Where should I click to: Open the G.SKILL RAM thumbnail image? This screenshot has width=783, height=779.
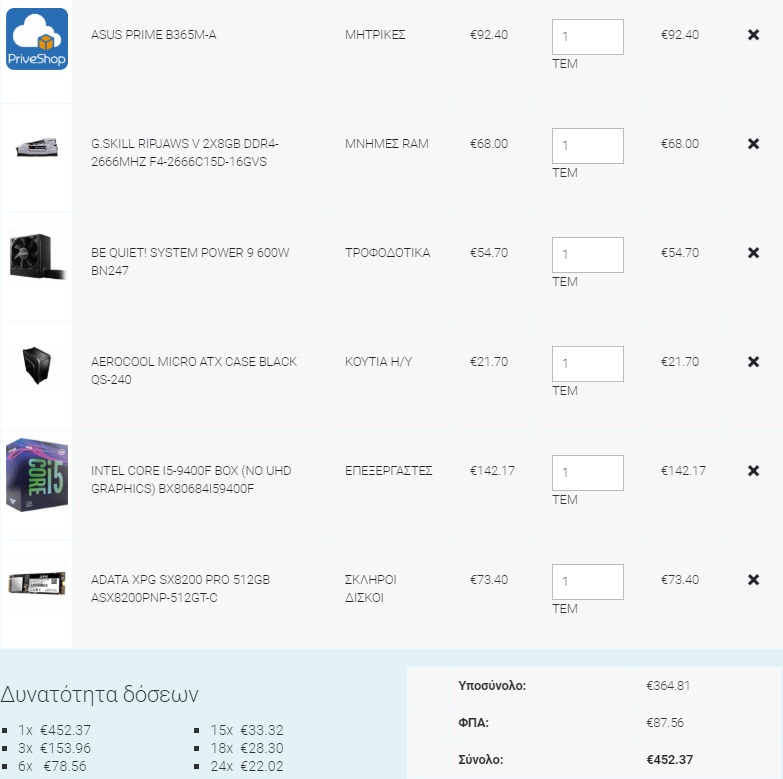click(x=36, y=148)
